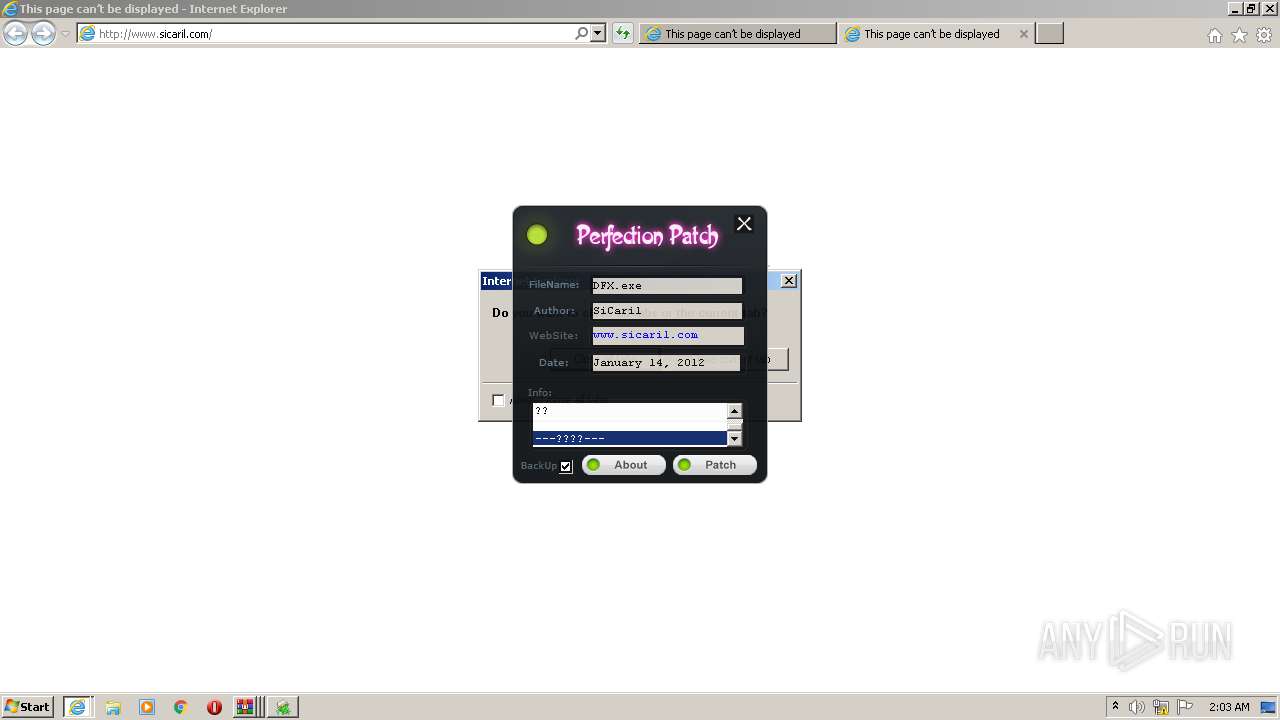1280x720 pixels.
Task: Tick the checkbox in the Internet Explorer dialog
Action: point(498,400)
